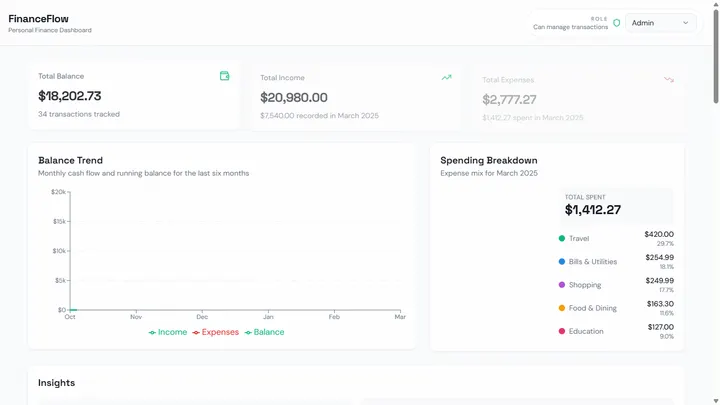
Task: Click the scrollbar down arrow
Action: pos(715,401)
